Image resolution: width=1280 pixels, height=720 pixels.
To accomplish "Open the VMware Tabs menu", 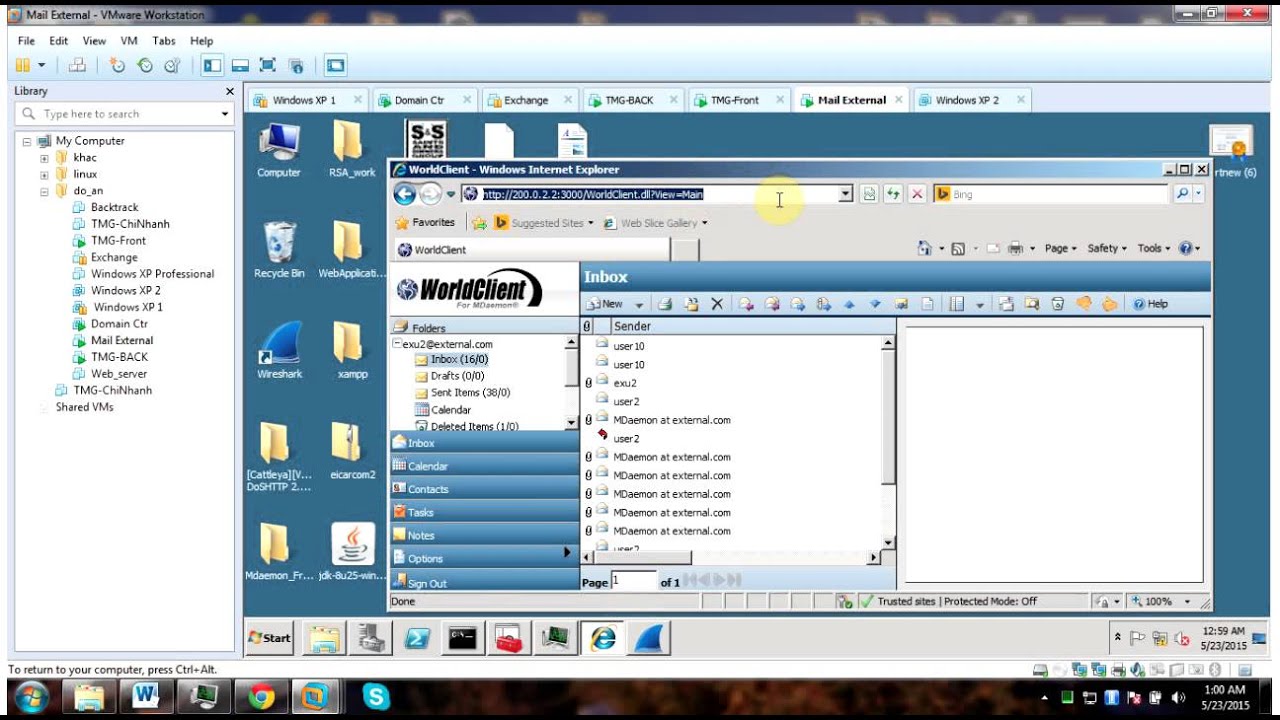I will (x=164, y=41).
